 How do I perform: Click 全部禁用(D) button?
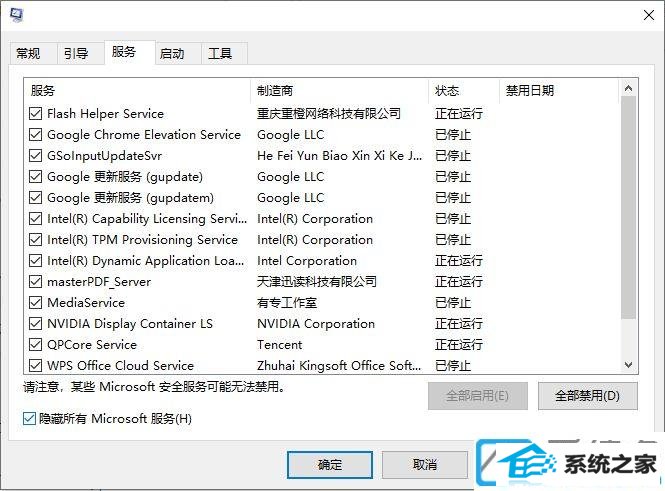coord(587,396)
